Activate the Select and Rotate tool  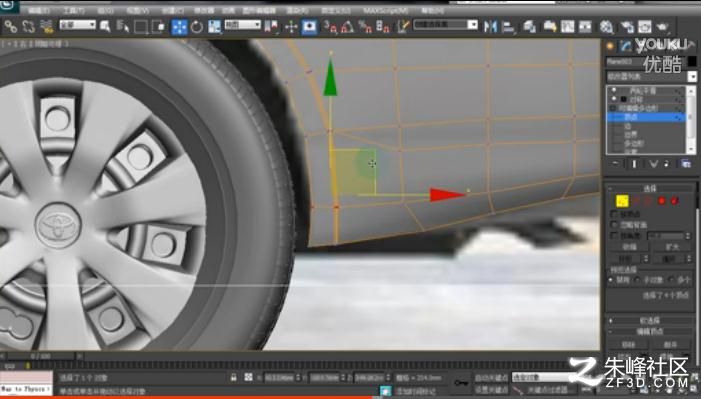click(197, 27)
